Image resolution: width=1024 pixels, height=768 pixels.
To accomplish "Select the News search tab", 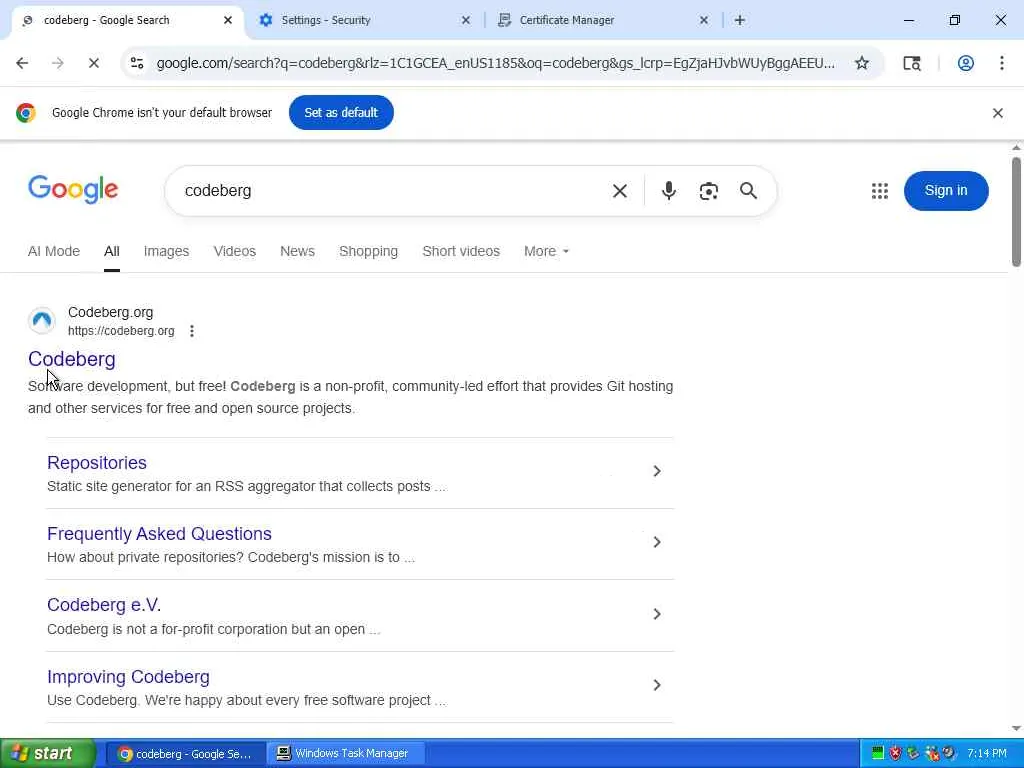I will coord(297,251).
